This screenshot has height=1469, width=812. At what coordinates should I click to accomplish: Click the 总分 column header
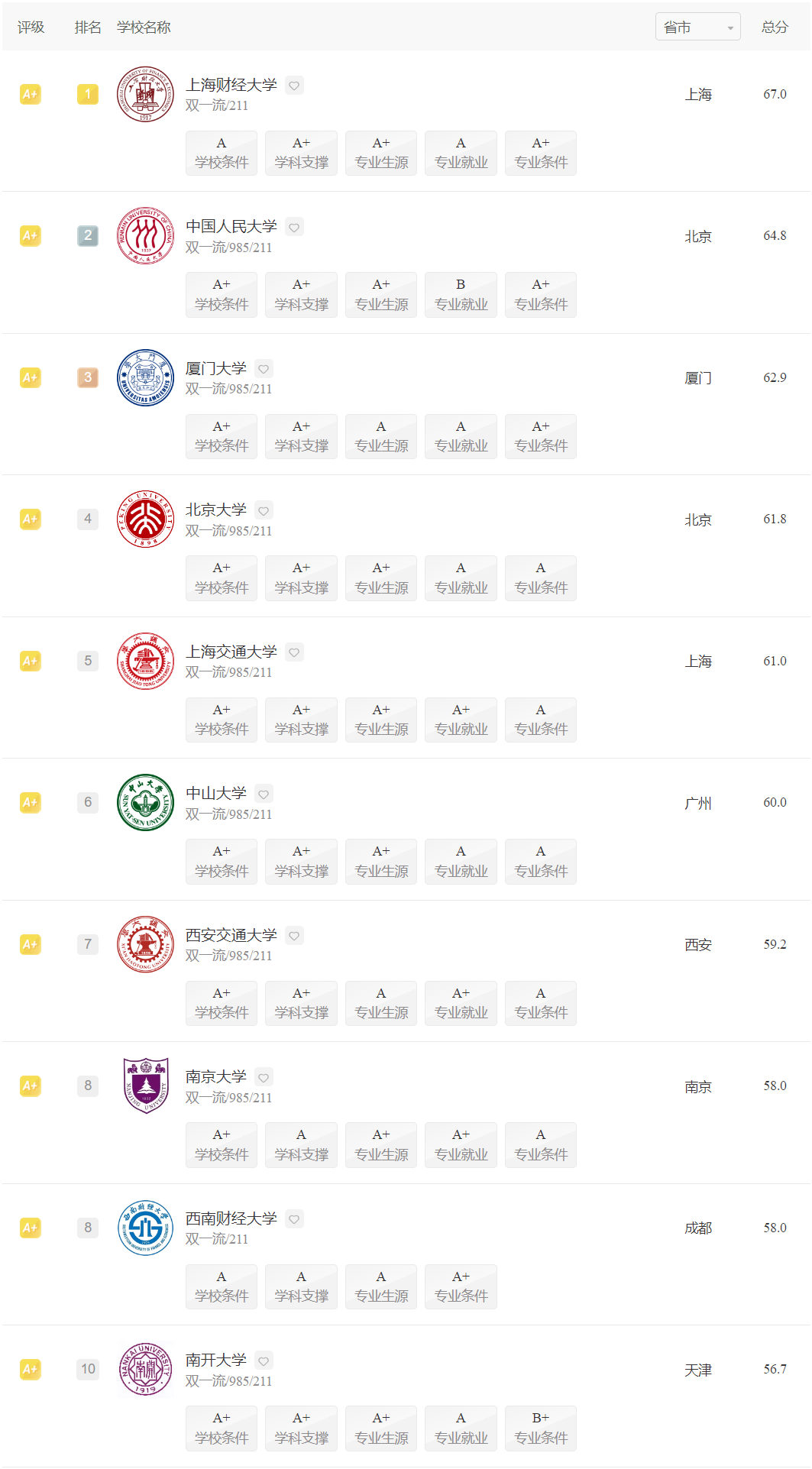774,27
